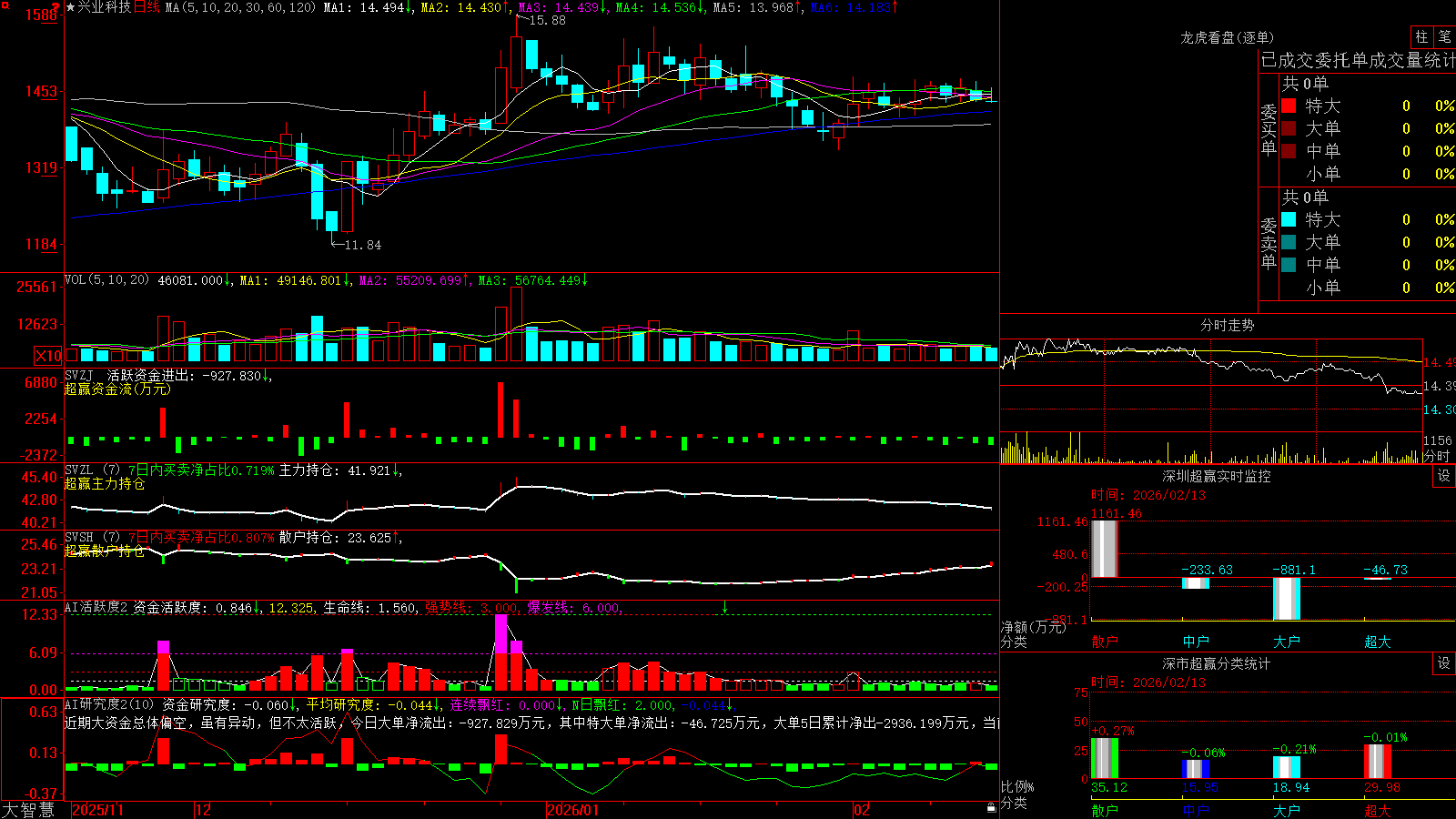Click the 大户 bar showing -881.1
This screenshot has width=1456, height=819.
point(1286,599)
